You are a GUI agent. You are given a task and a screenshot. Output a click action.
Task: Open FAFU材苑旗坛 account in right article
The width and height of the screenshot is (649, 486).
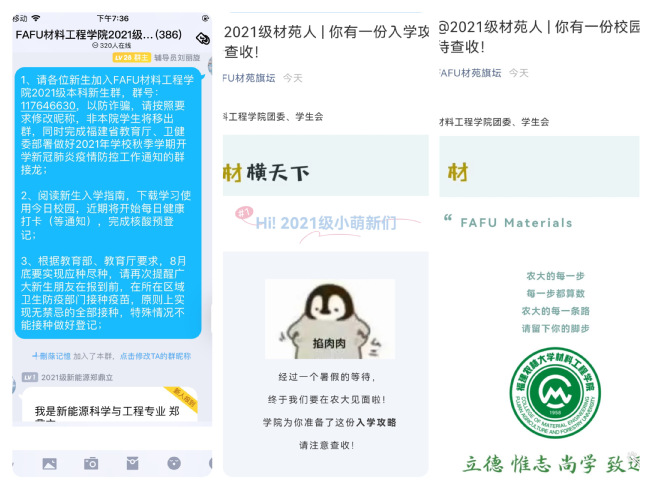[x=470, y=73]
